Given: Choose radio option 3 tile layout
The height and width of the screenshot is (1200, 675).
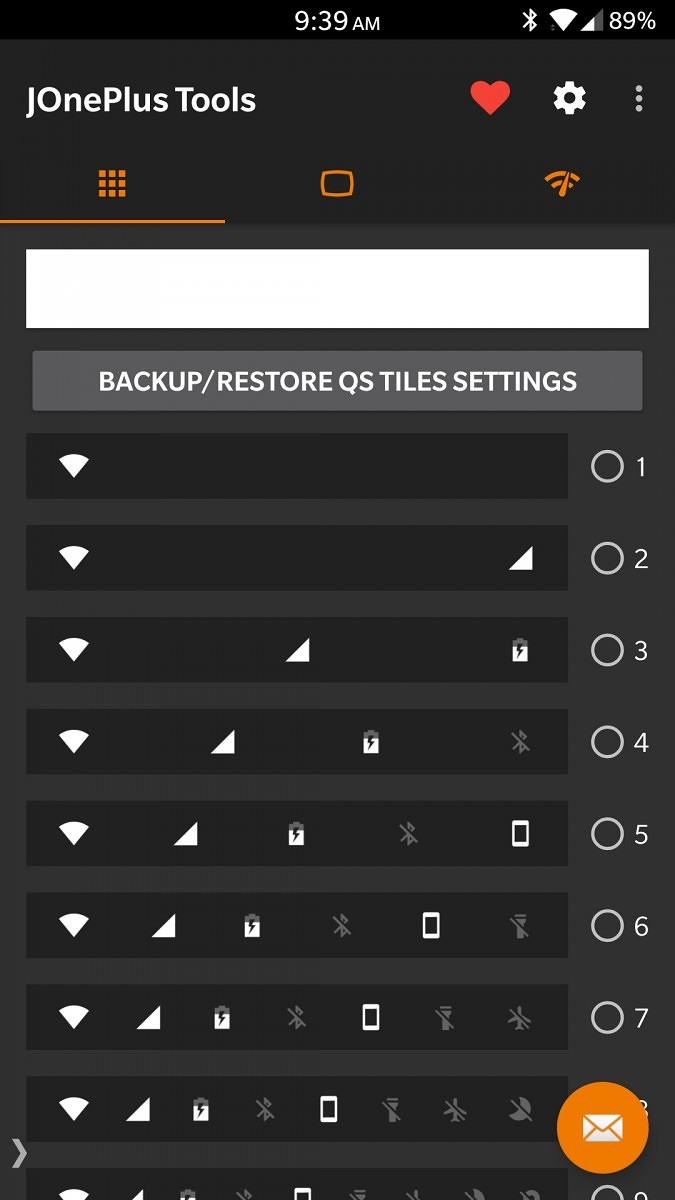Looking at the screenshot, I should 607,651.
